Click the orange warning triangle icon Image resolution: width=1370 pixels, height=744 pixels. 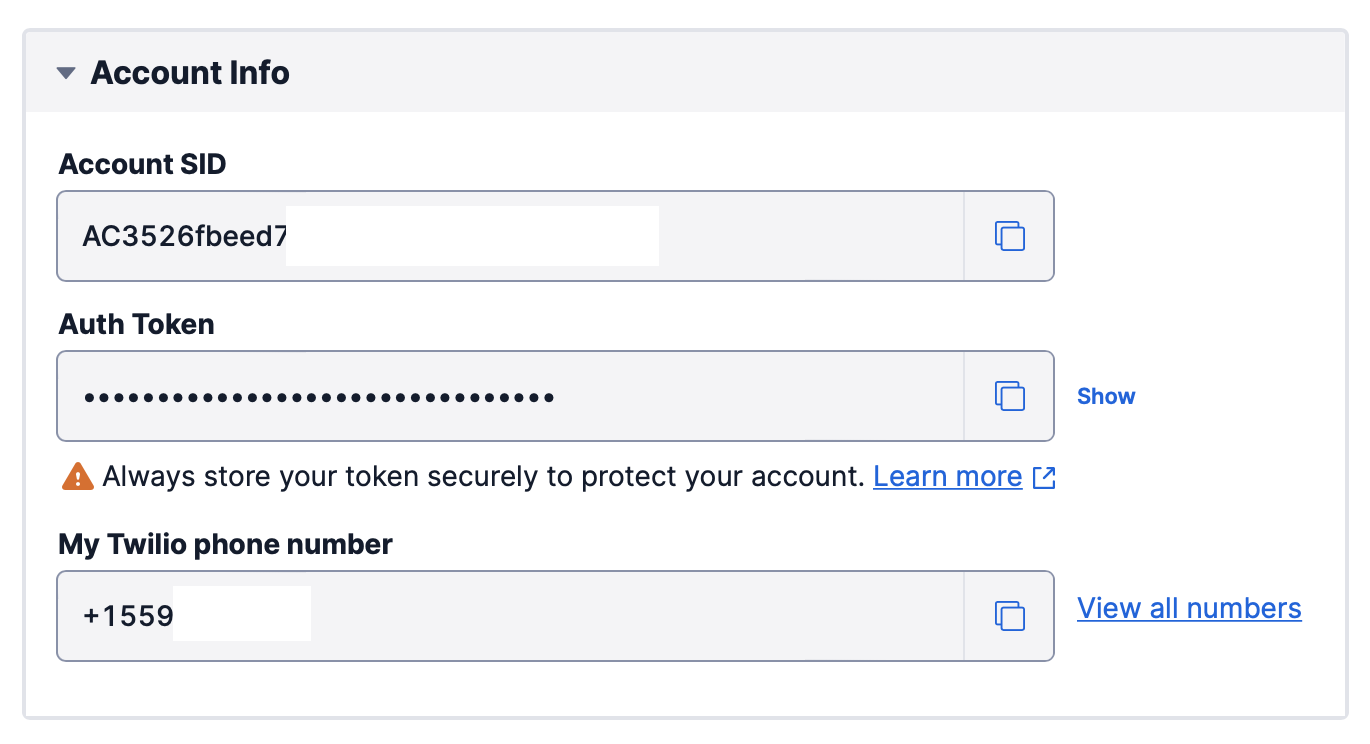pos(77,477)
